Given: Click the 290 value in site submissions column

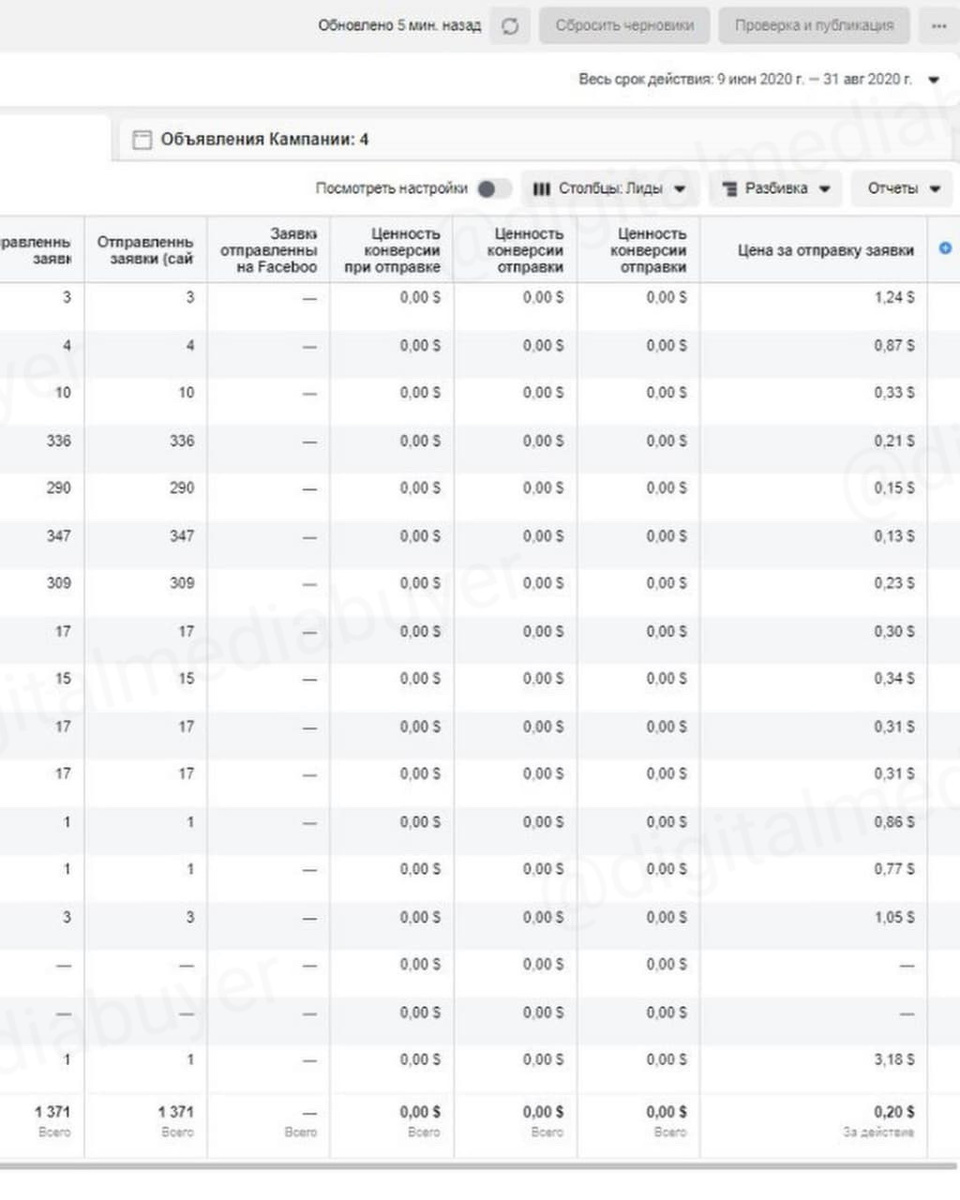Looking at the screenshot, I should coord(182,488).
